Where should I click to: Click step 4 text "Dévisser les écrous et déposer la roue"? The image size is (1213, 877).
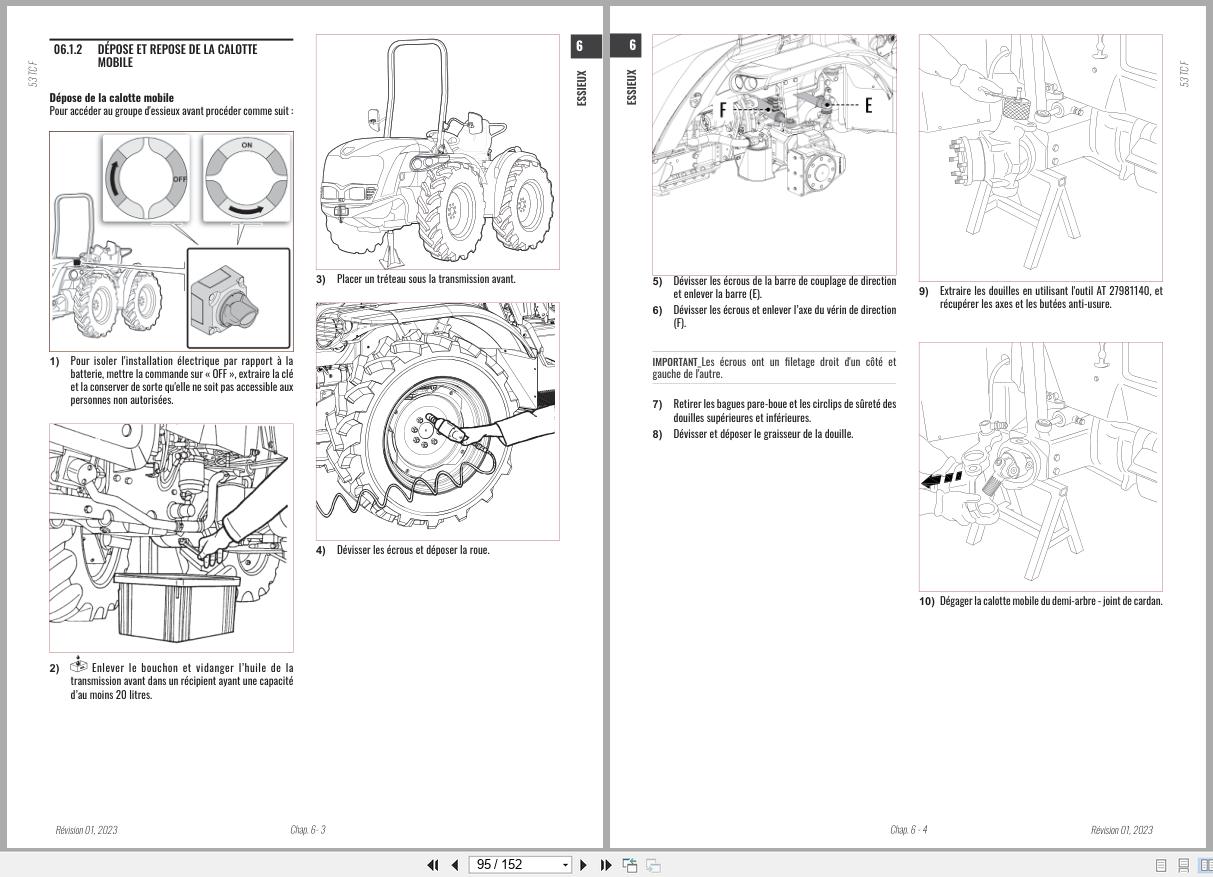(x=413, y=550)
